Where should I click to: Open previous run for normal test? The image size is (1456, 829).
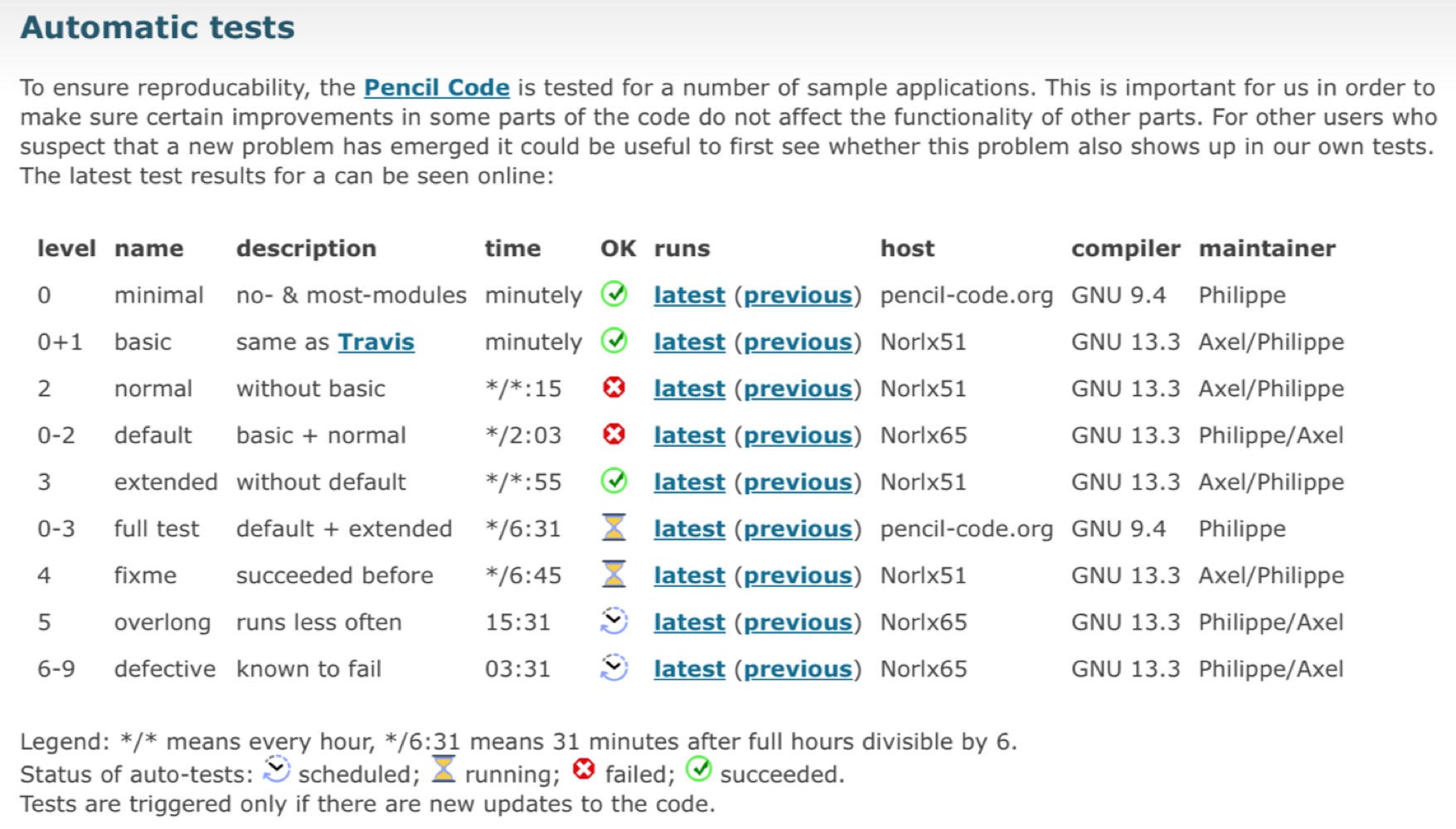click(x=798, y=389)
